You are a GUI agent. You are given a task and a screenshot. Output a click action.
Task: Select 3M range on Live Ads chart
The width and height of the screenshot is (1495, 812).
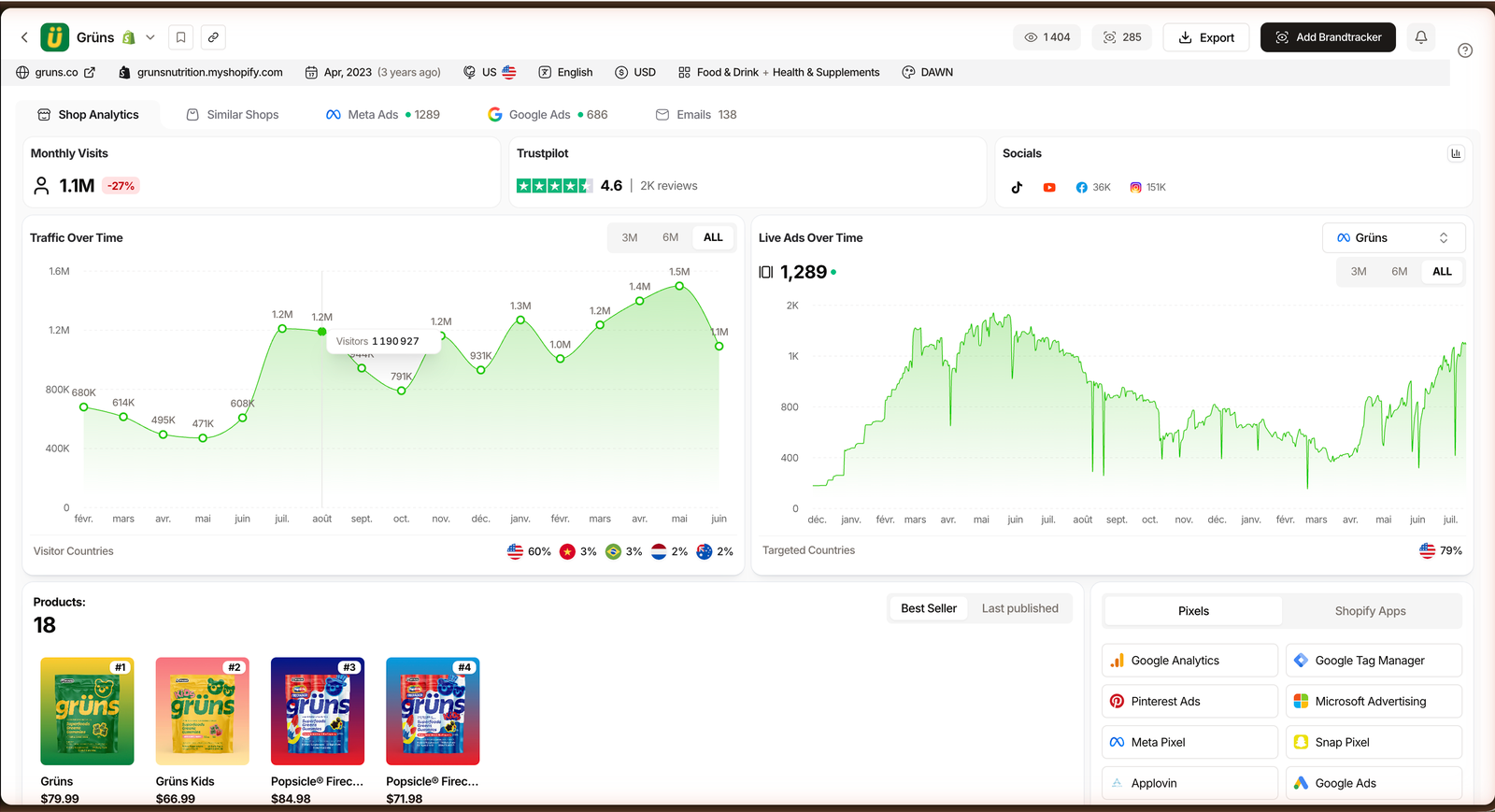1359,272
